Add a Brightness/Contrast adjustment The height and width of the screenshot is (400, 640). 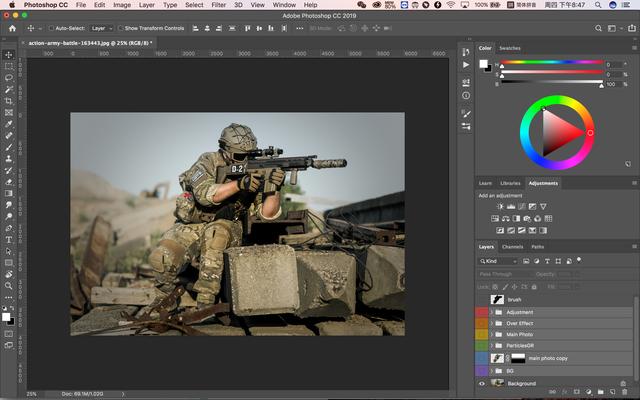[x=500, y=207]
